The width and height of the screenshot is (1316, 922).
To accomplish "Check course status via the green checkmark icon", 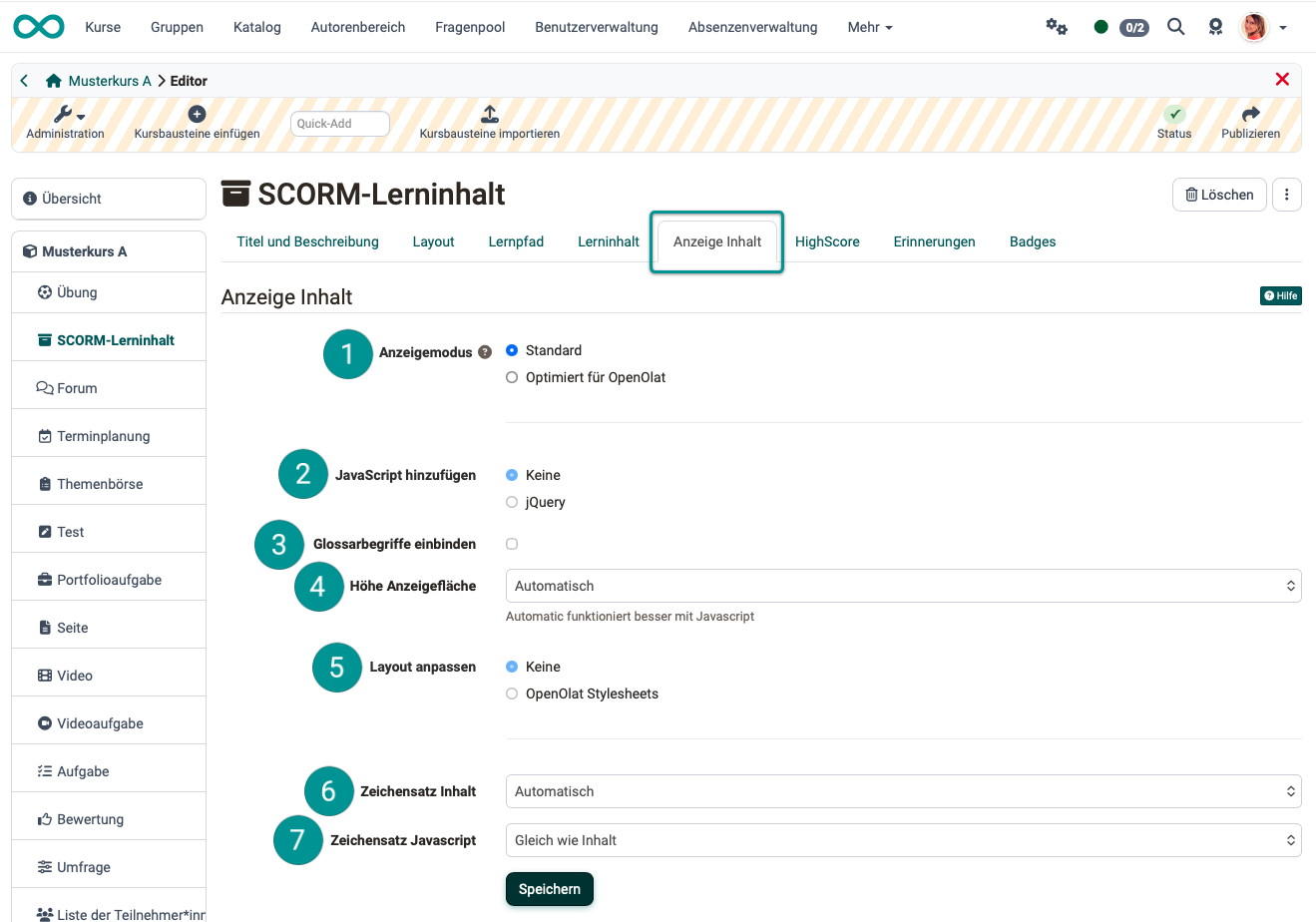I will [1173, 114].
